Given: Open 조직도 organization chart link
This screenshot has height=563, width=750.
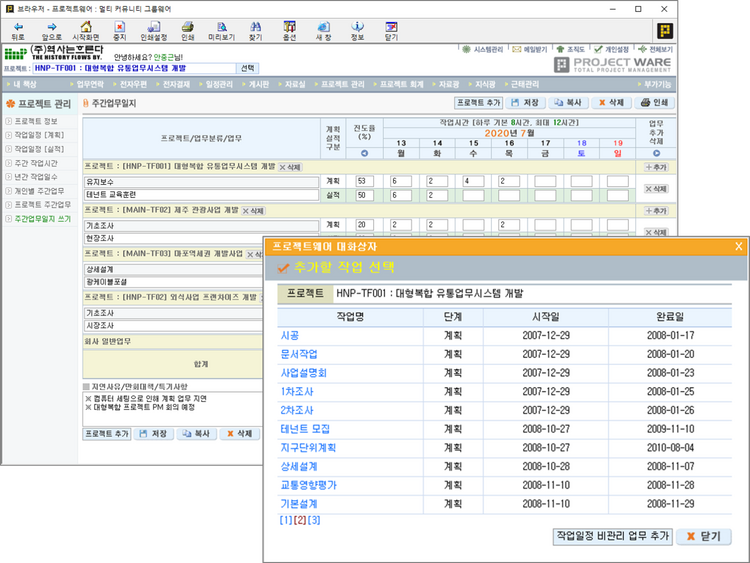Looking at the screenshot, I should coord(571,49).
